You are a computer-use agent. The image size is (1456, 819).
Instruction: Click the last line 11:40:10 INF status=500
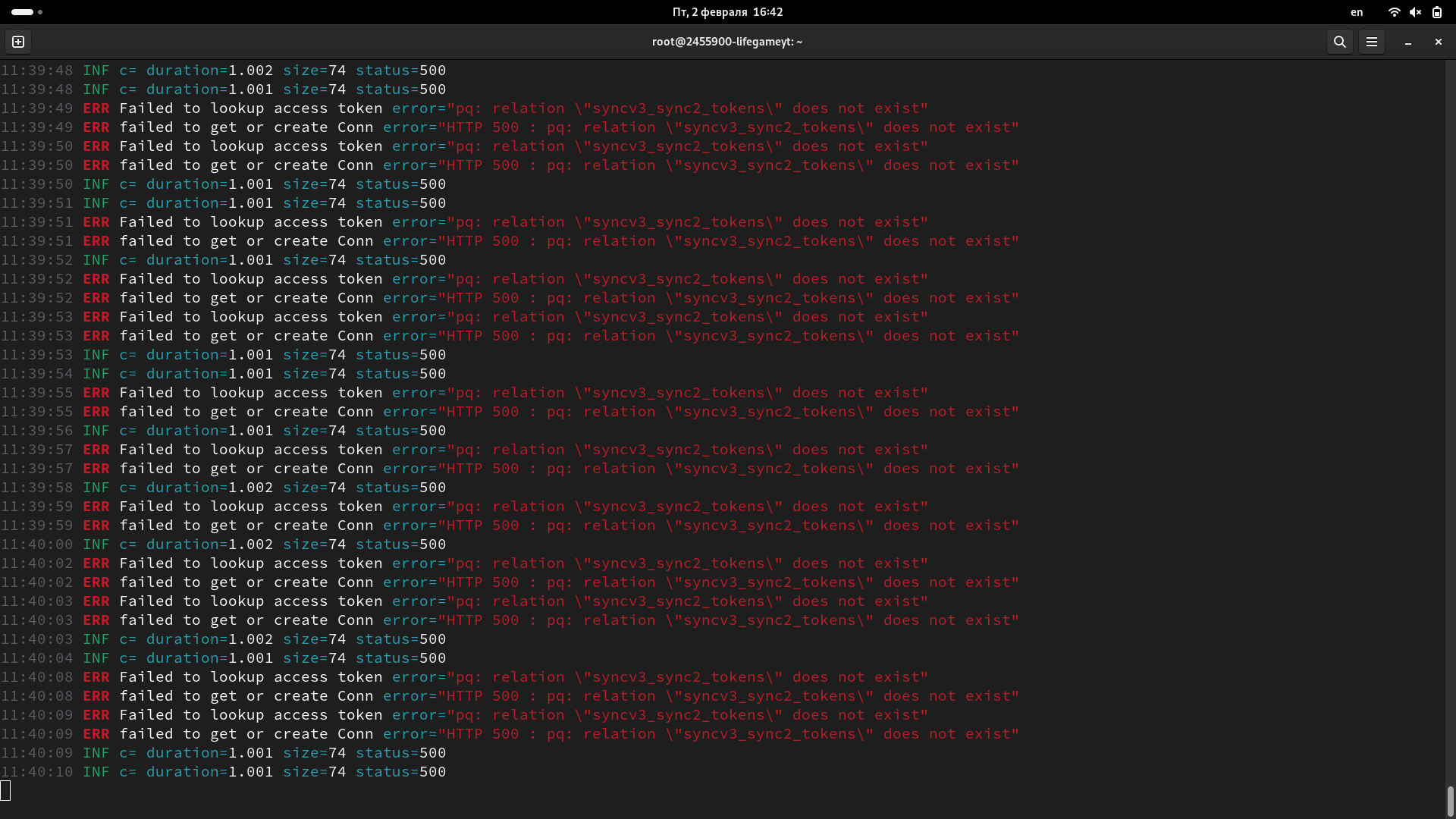coord(224,772)
